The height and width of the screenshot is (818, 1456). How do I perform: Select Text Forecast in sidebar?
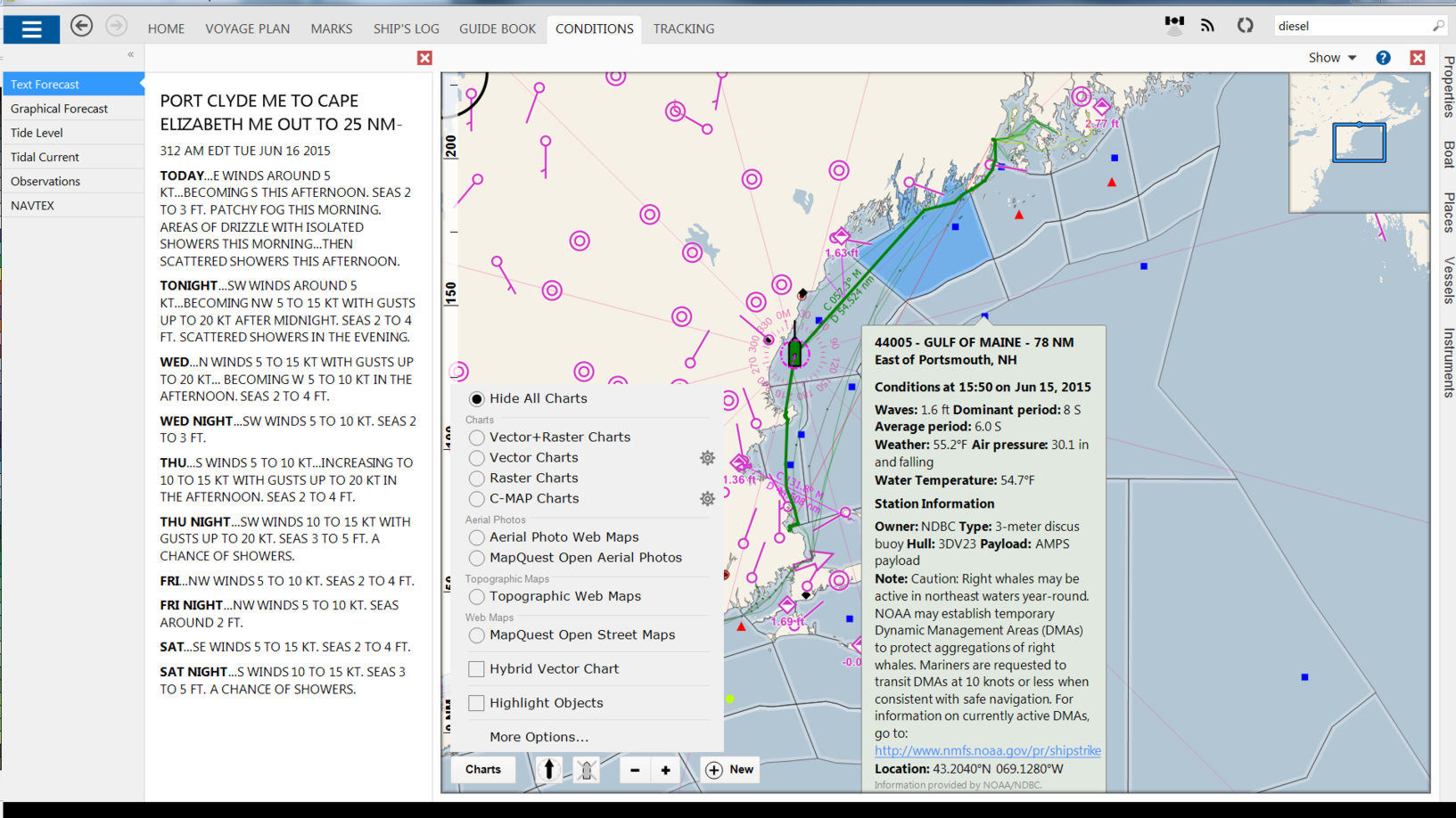(x=73, y=84)
